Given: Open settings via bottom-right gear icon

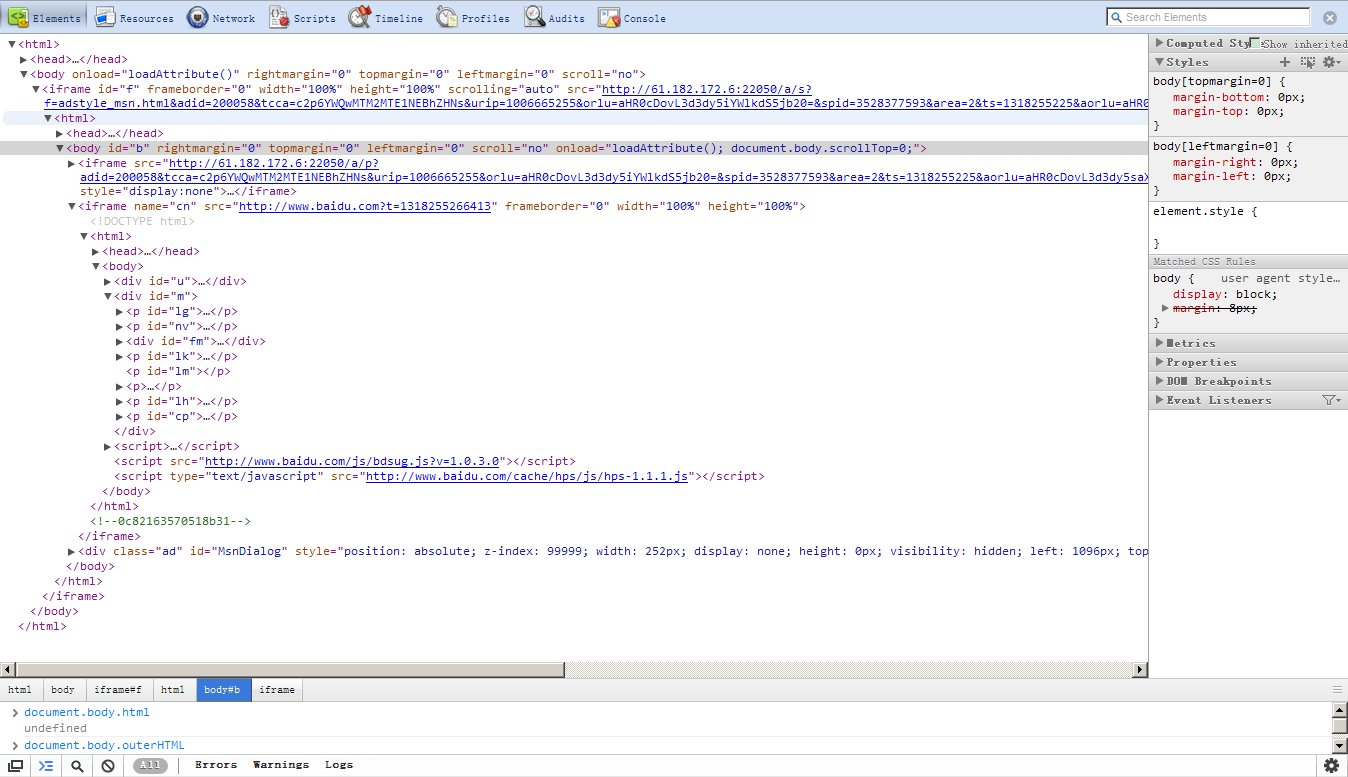Looking at the screenshot, I should (1331, 766).
